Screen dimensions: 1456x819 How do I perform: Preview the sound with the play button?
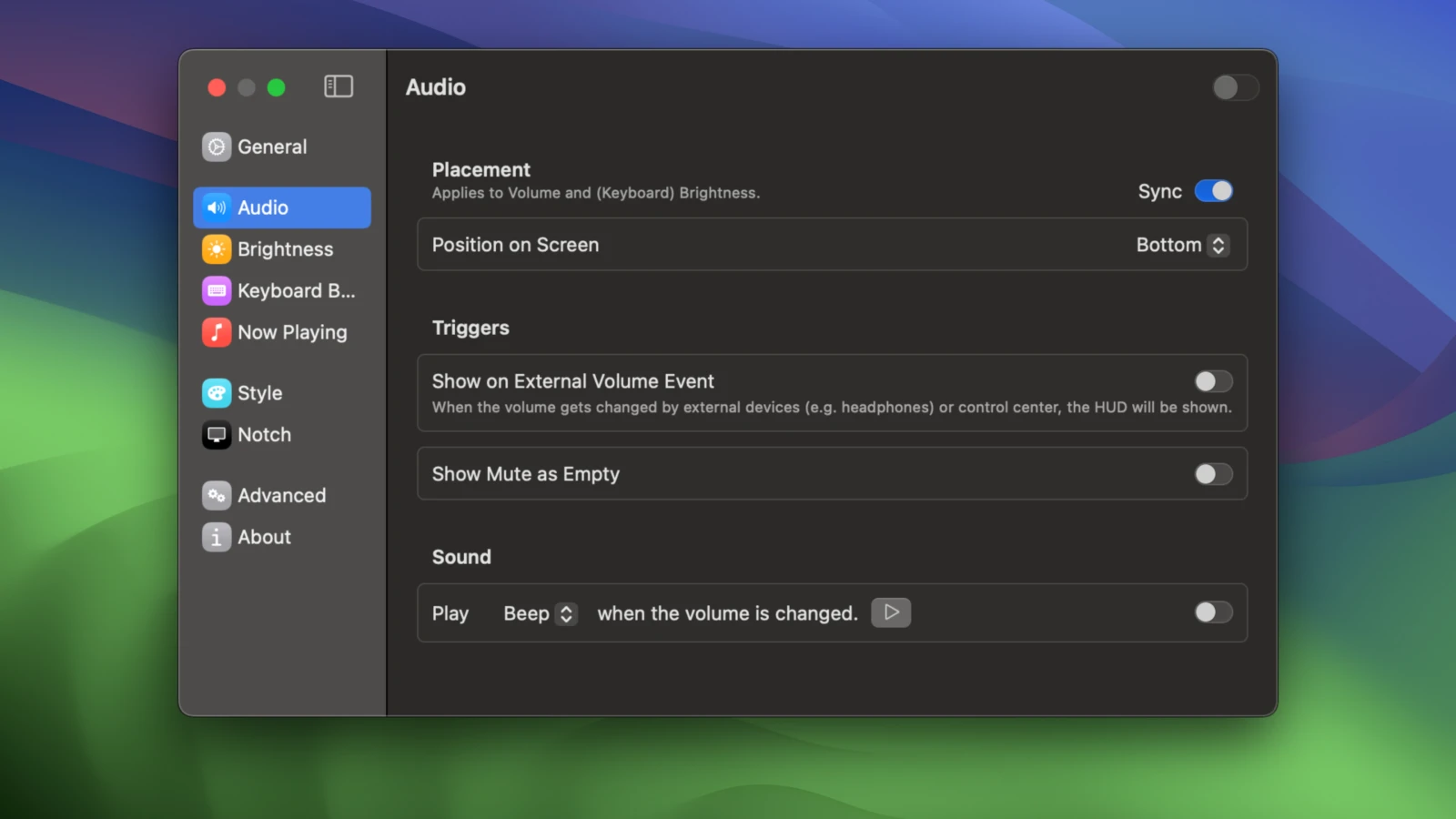click(x=891, y=612)
